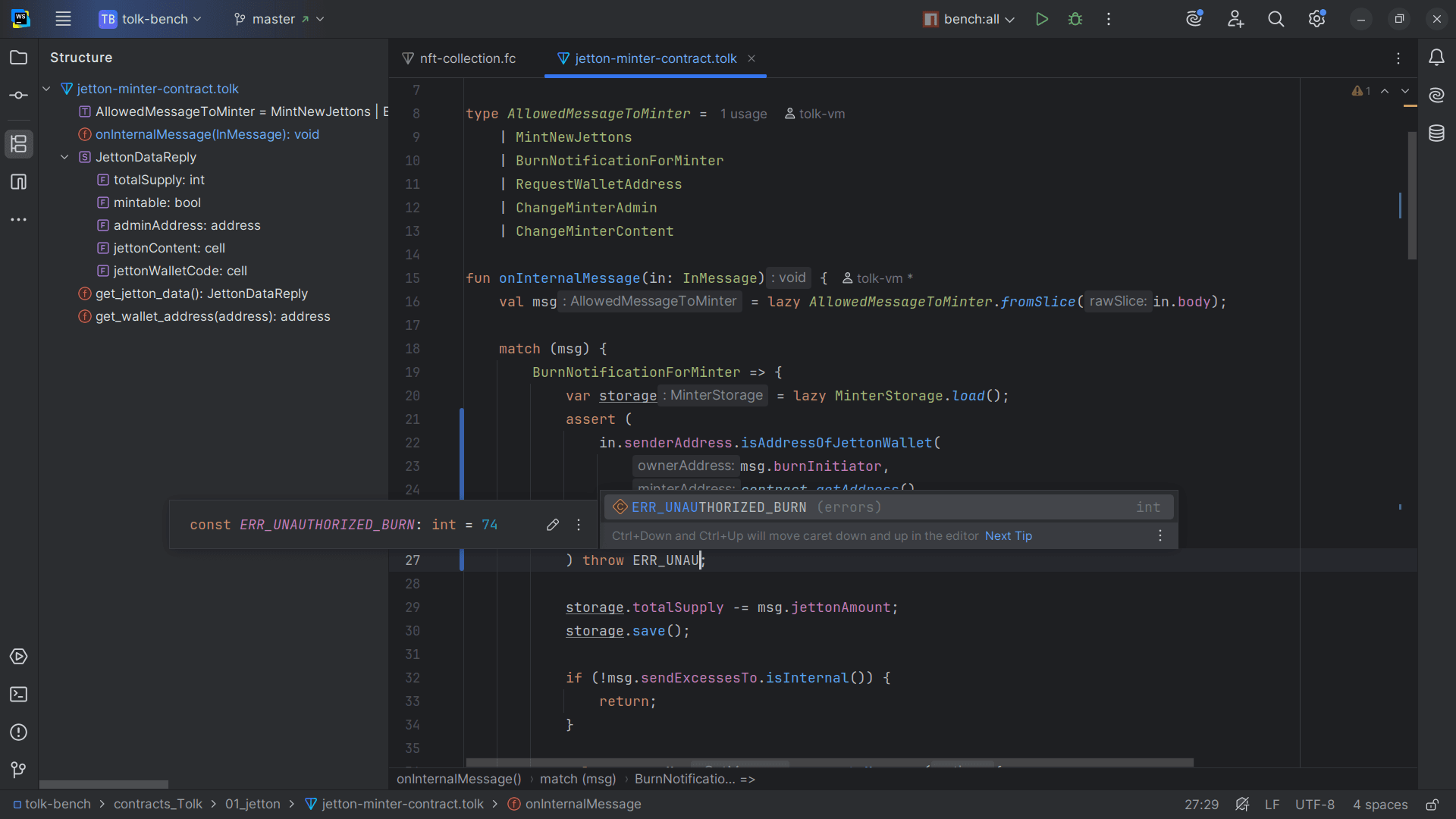Open IDE settings gear
Image resolution: width=1456 pixels, height=819 pixels.
coord(1317,19)
